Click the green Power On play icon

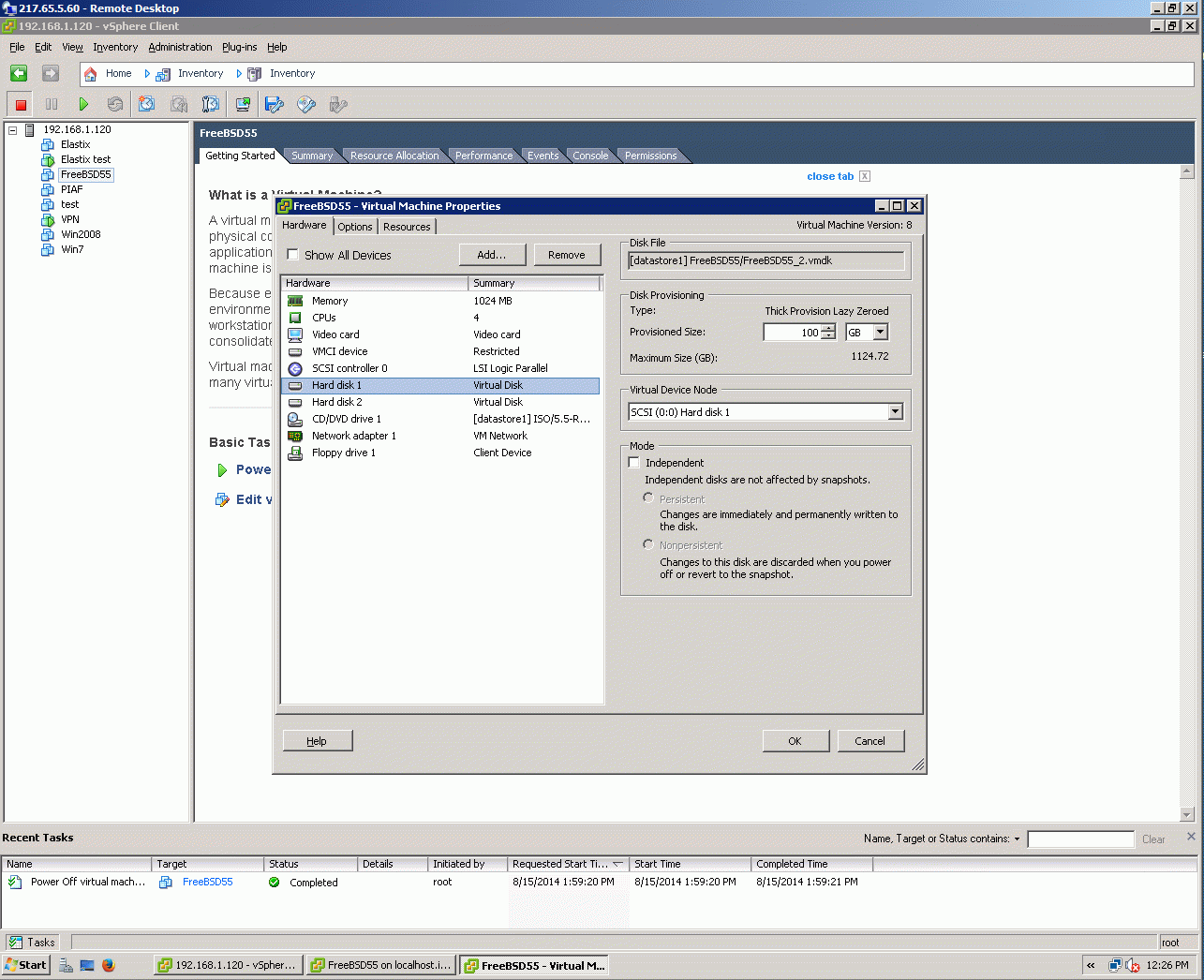pos(83,105)
